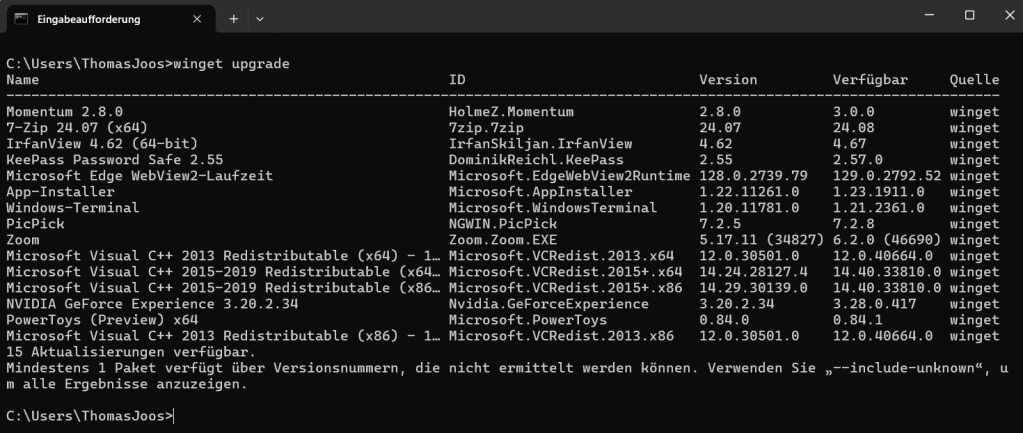Click 'Microsoft.AppInstaller' ID

tap(540, 192)
